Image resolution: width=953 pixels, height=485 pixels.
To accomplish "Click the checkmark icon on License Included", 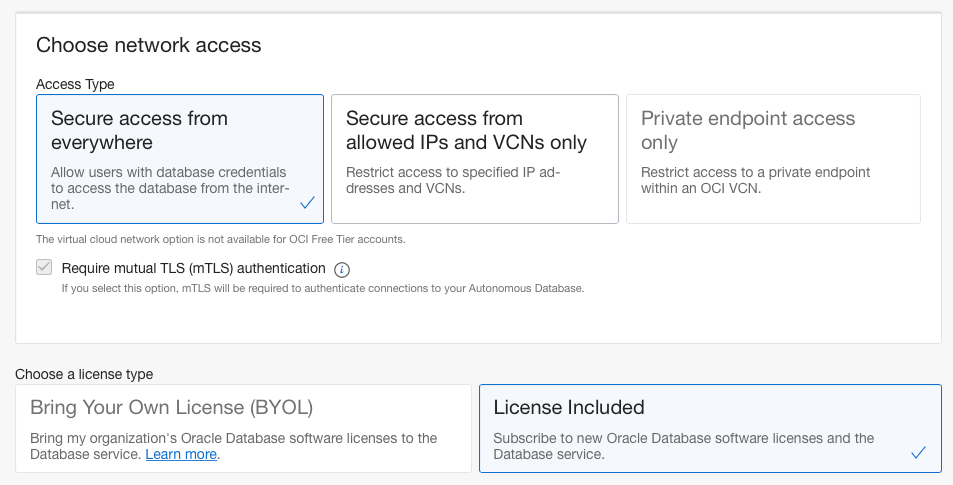I will click(919, 453).
